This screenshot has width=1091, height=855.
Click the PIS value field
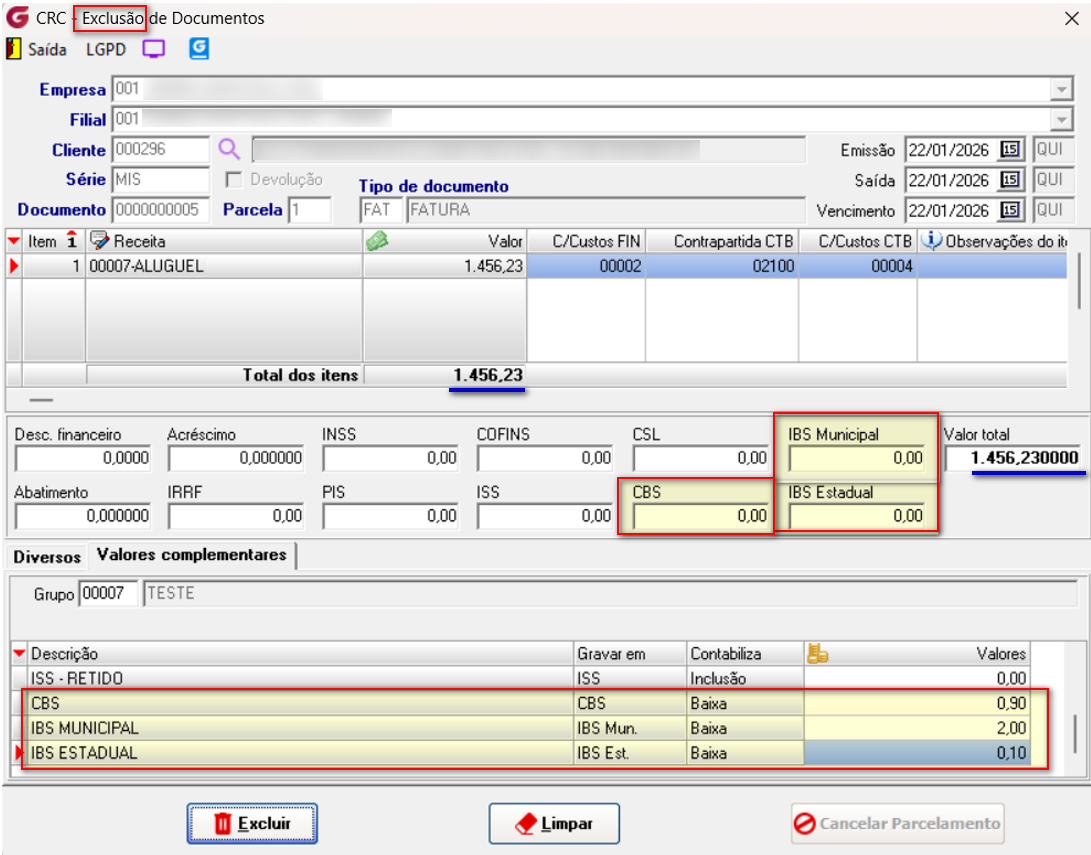point(390,516)
